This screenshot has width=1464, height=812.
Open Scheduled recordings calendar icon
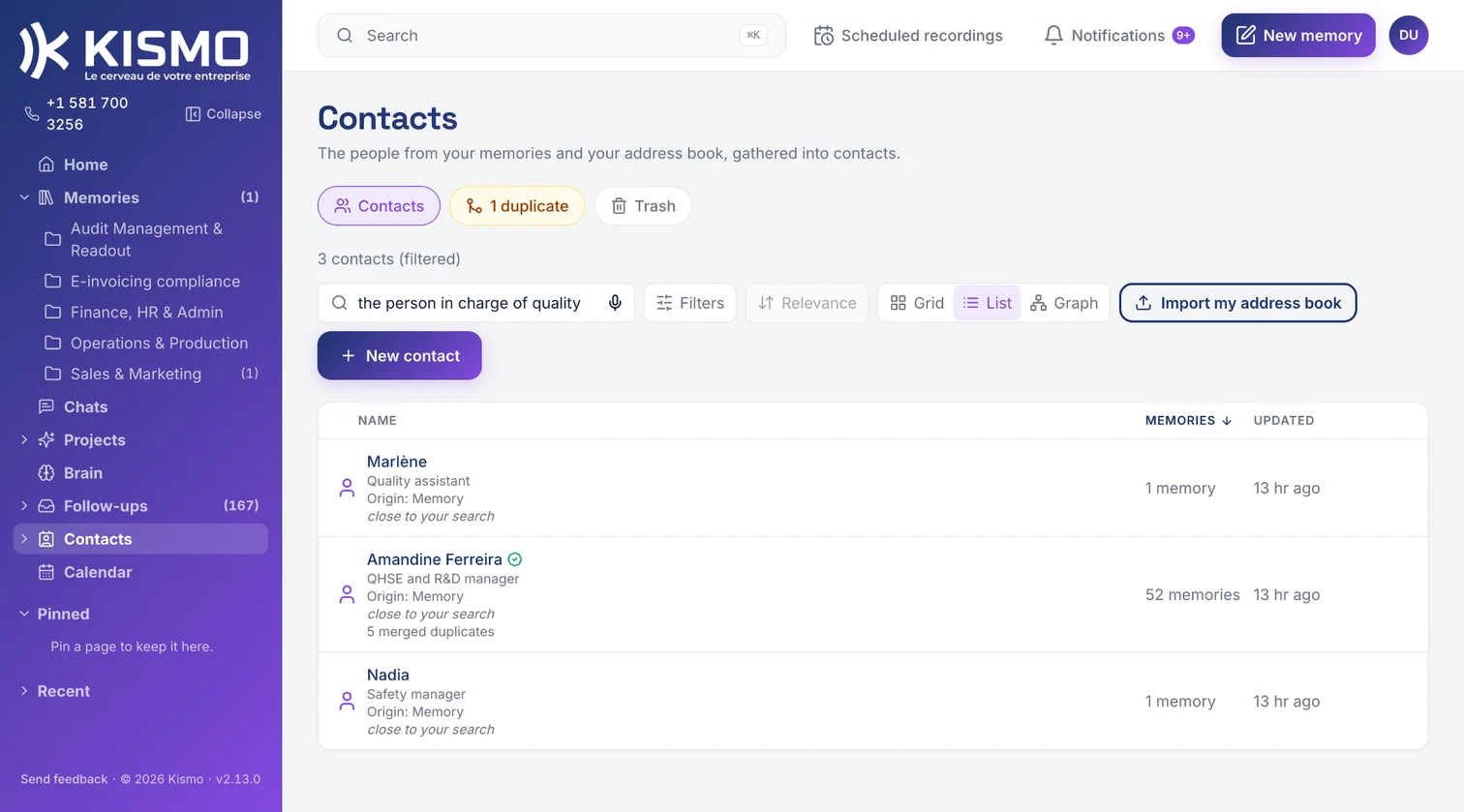(x=823, y=36)
